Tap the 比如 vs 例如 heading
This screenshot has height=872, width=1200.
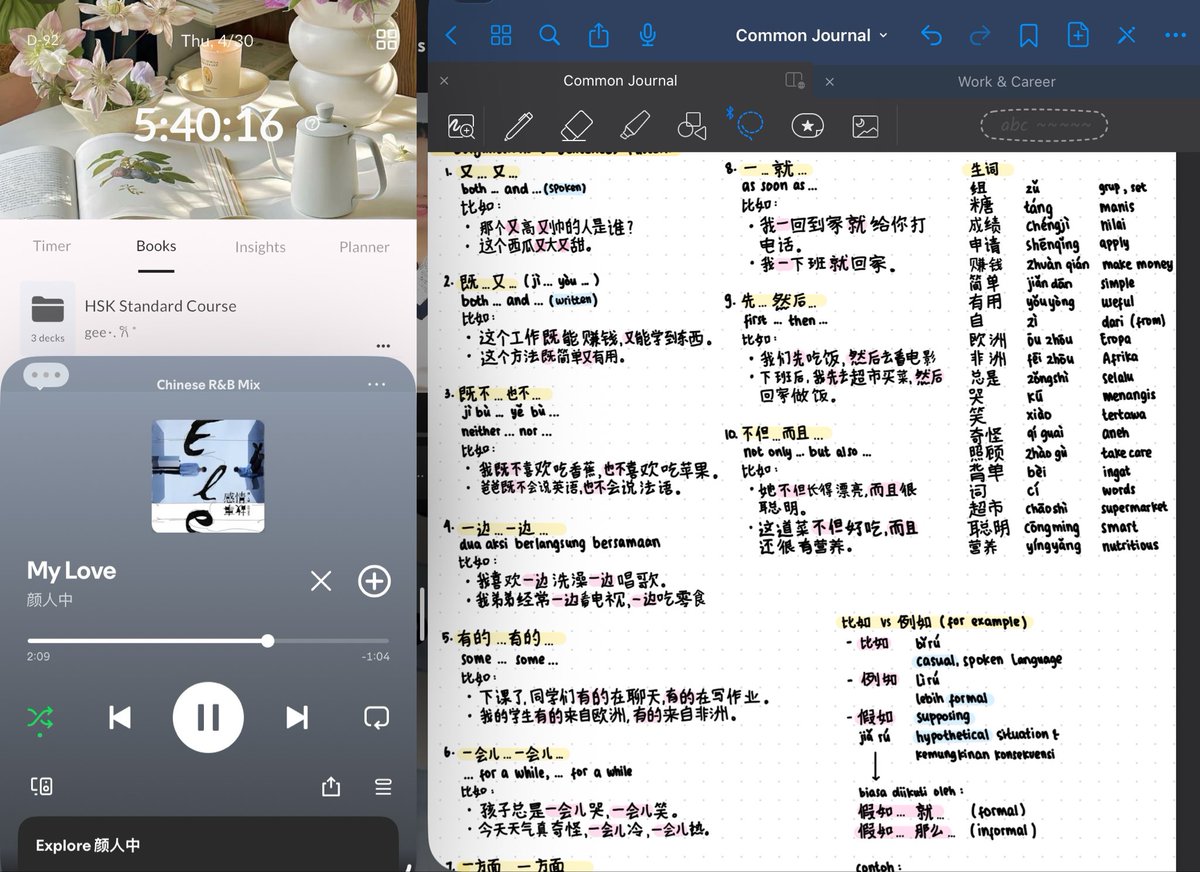tap(934, 622)
